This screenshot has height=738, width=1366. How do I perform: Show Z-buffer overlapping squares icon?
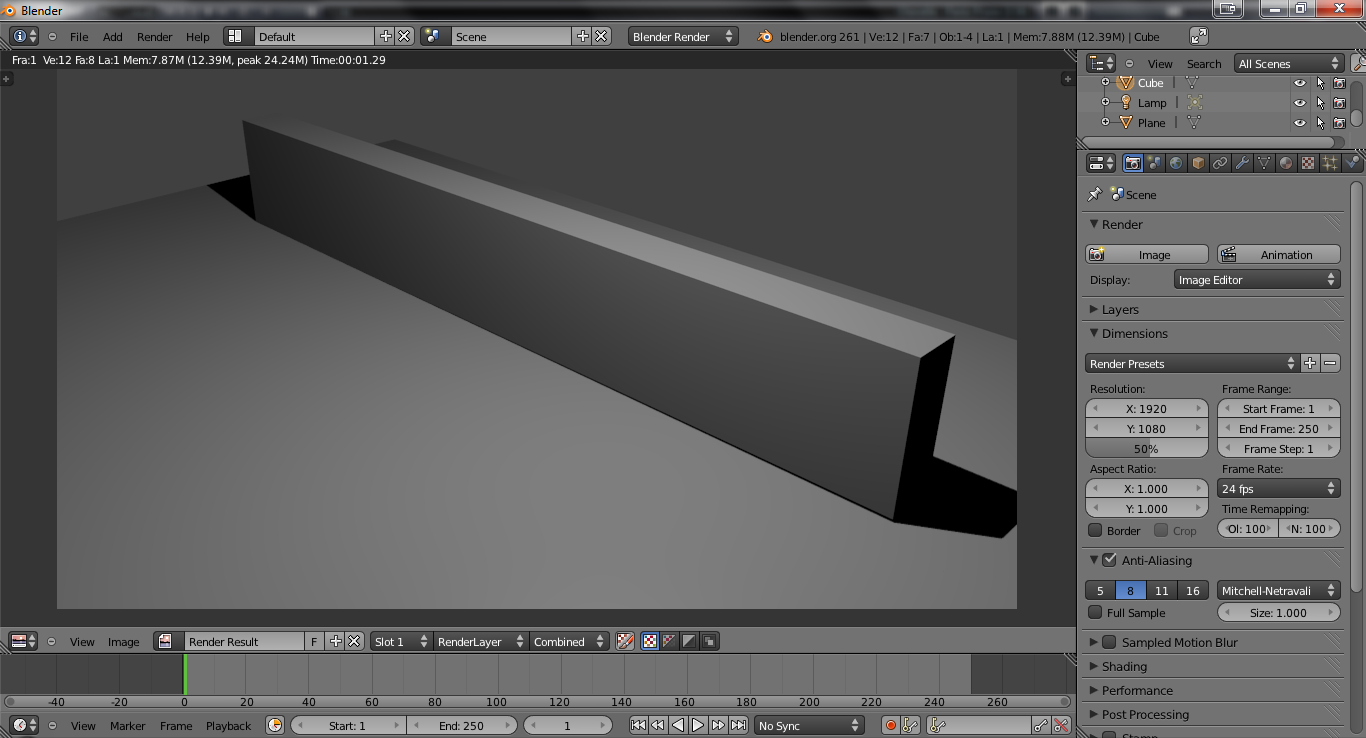point(710,641)
